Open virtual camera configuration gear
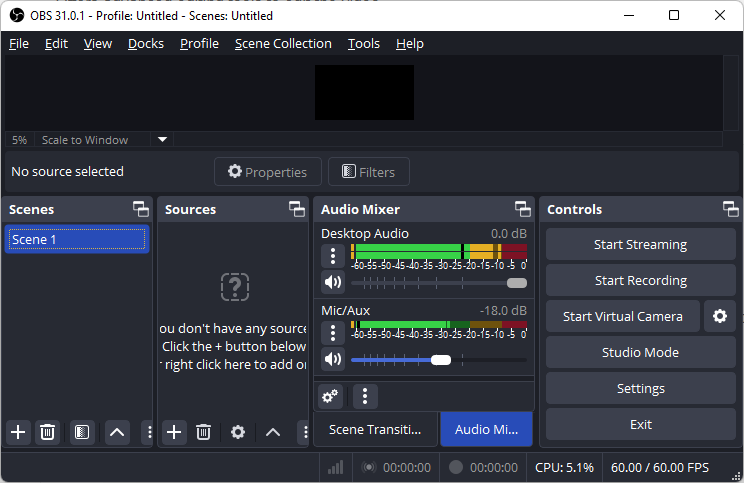Image resolution: width=744 pixels, height=483 pixels. click(x=719, y=316)
